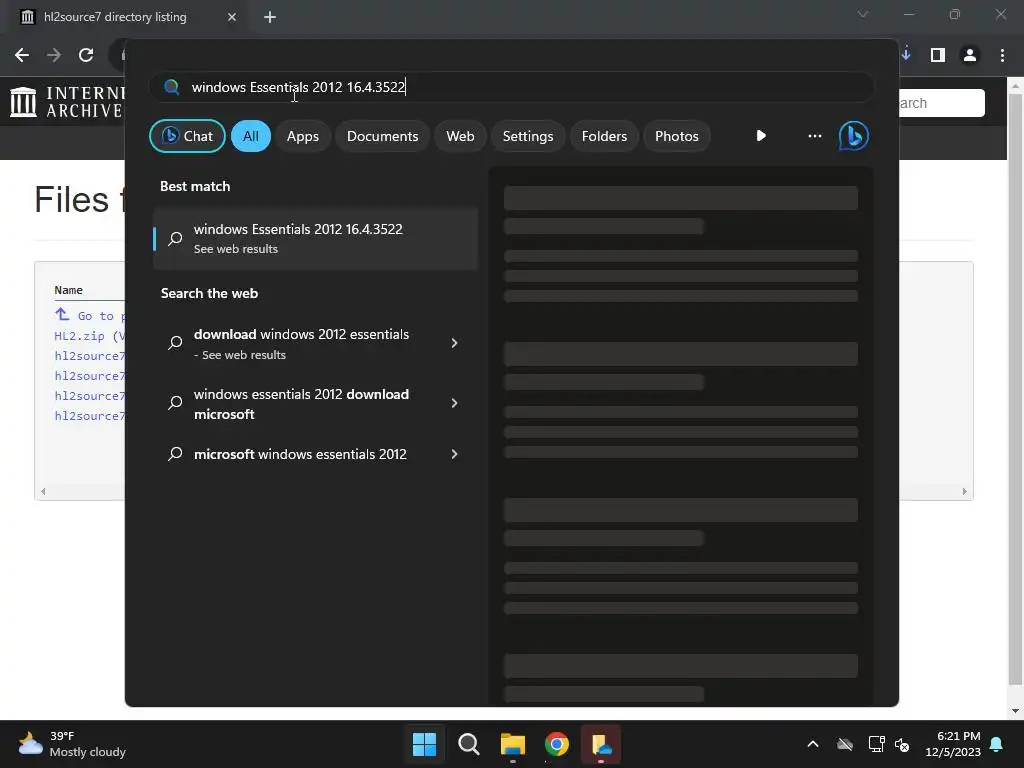Open the file transfer app on taskbar
Viewport: 1024px width, 768px height.
pos(601,744)
